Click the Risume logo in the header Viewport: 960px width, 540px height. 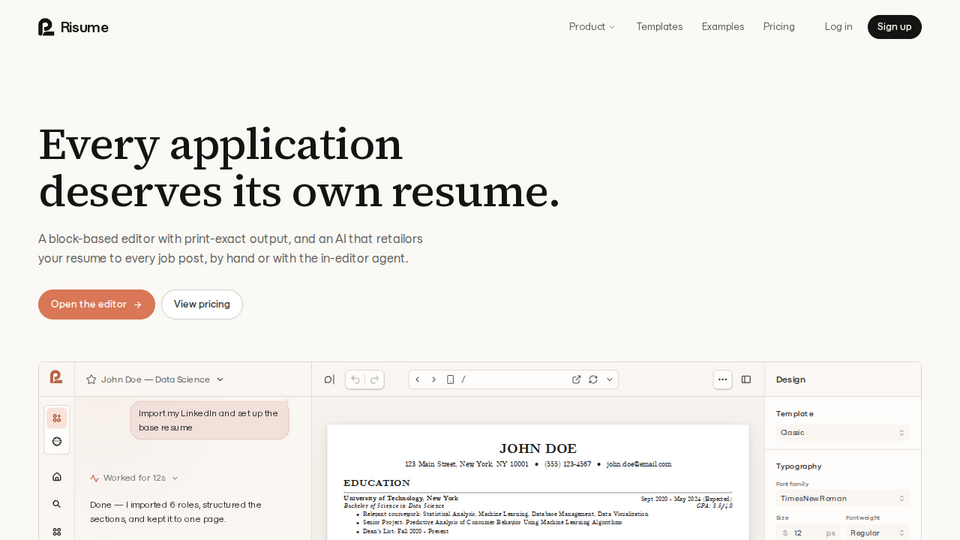pyautogui.click(x=73, y=27)
